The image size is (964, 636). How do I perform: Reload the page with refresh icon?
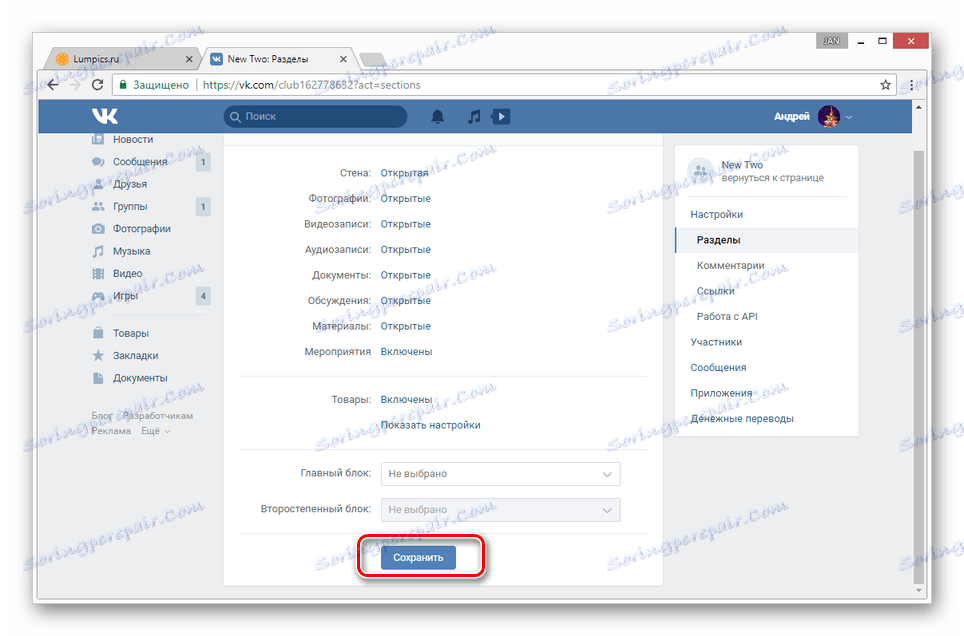97,84
